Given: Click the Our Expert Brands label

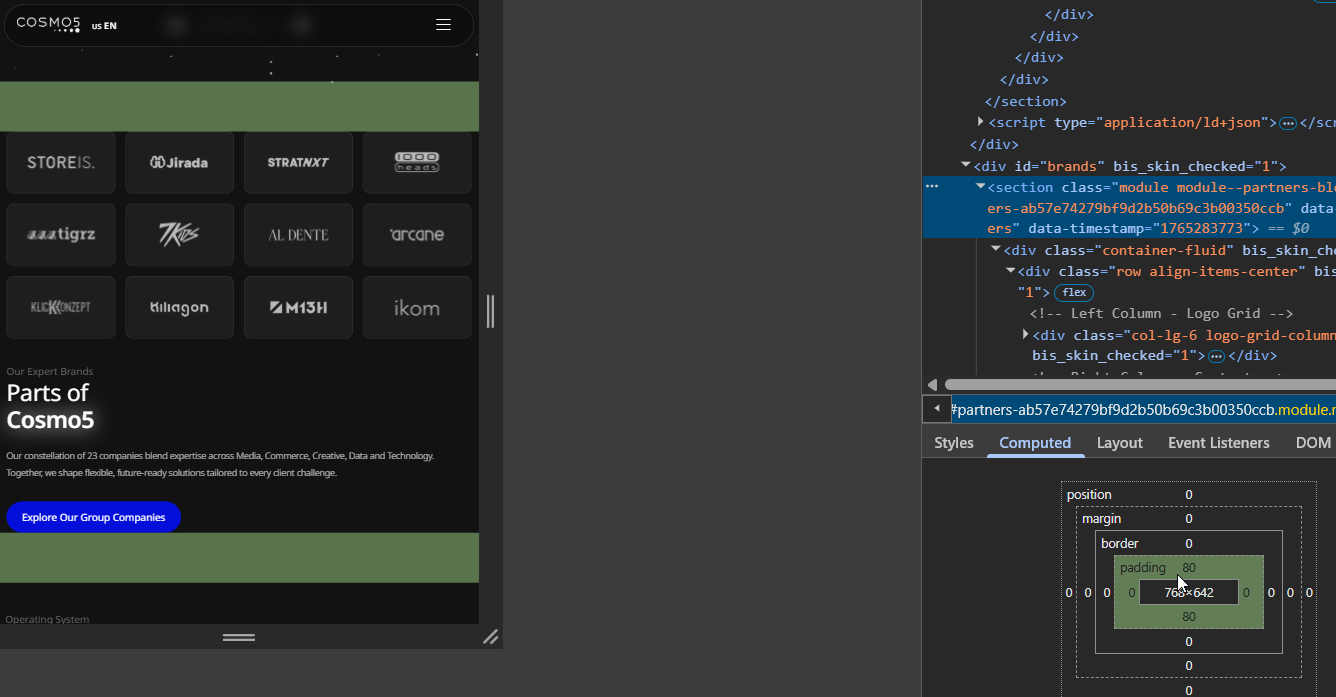Looking at the screenshot, I should coord(49,371).
